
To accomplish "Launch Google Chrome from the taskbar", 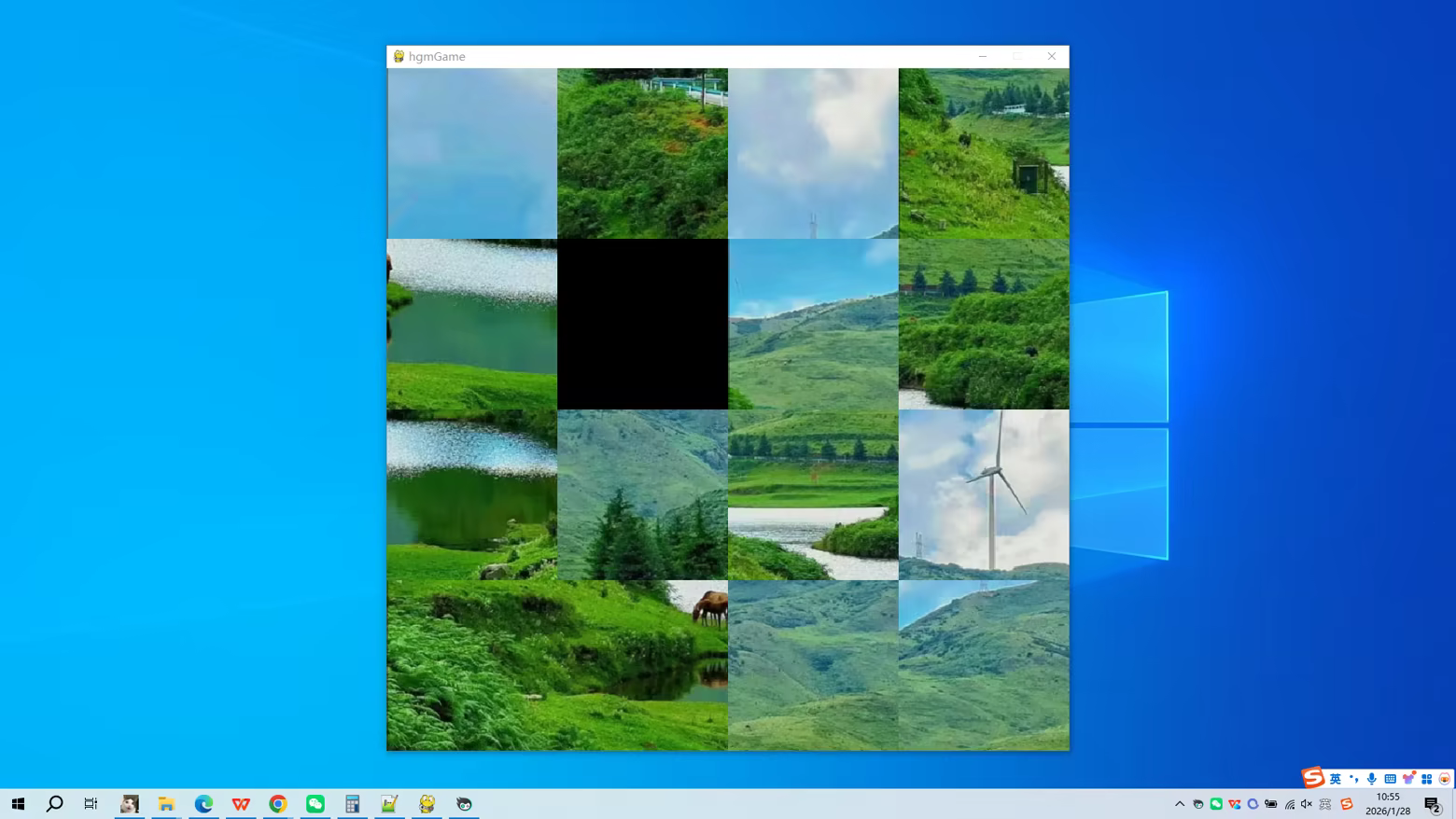I will click(278, 803).
